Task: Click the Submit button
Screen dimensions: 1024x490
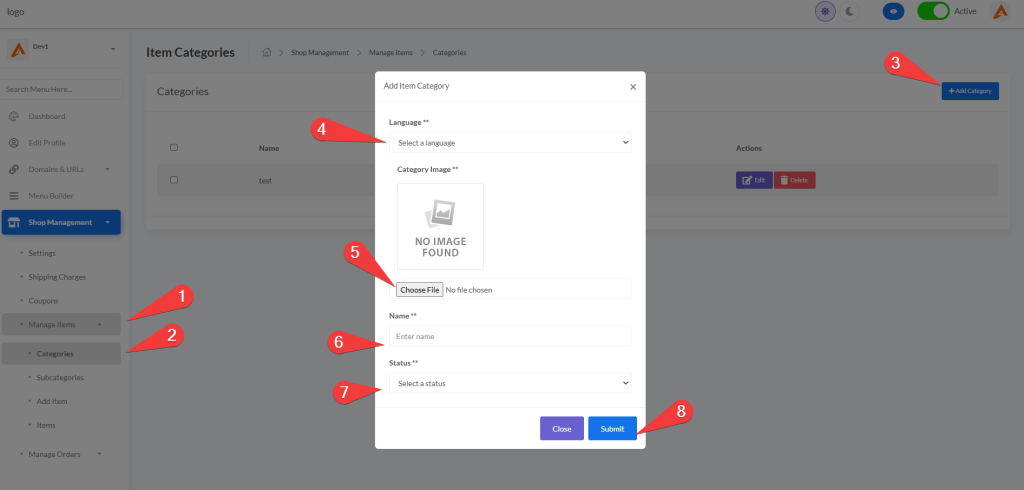Action: click(x=612, y=429)
